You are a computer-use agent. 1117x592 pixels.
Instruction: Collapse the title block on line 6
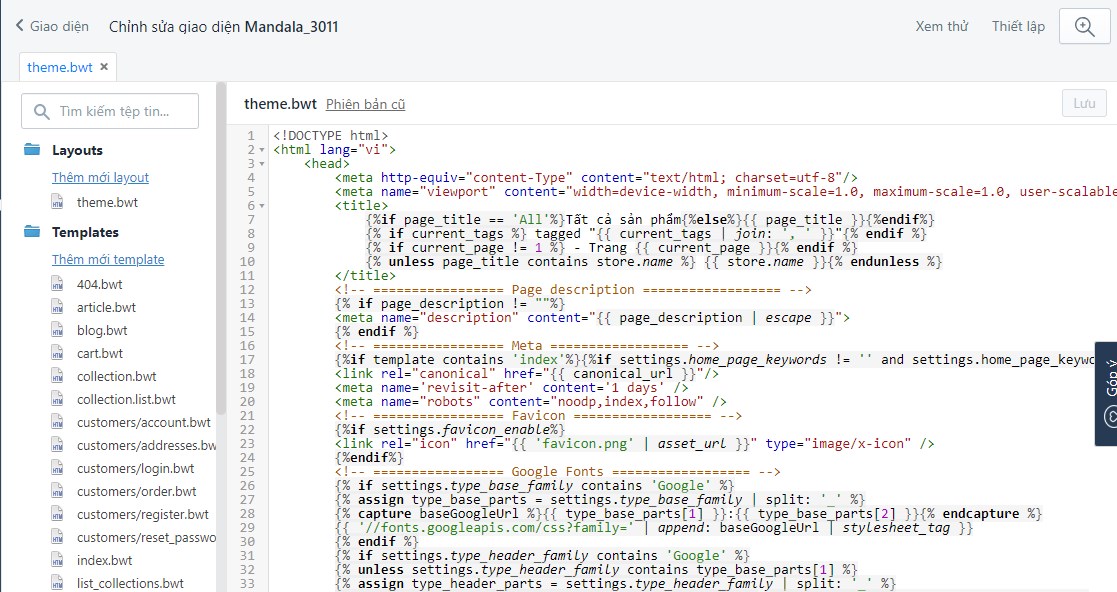(263, 206)
